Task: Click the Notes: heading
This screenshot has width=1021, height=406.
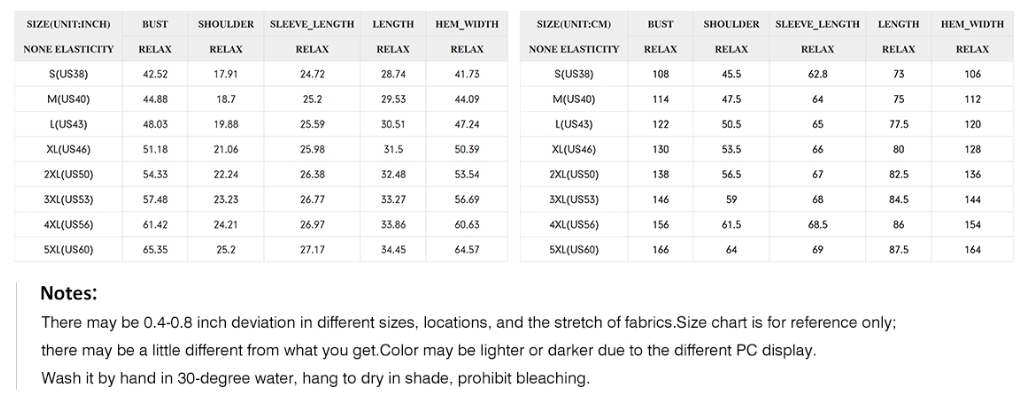Action: coord(68,293)
